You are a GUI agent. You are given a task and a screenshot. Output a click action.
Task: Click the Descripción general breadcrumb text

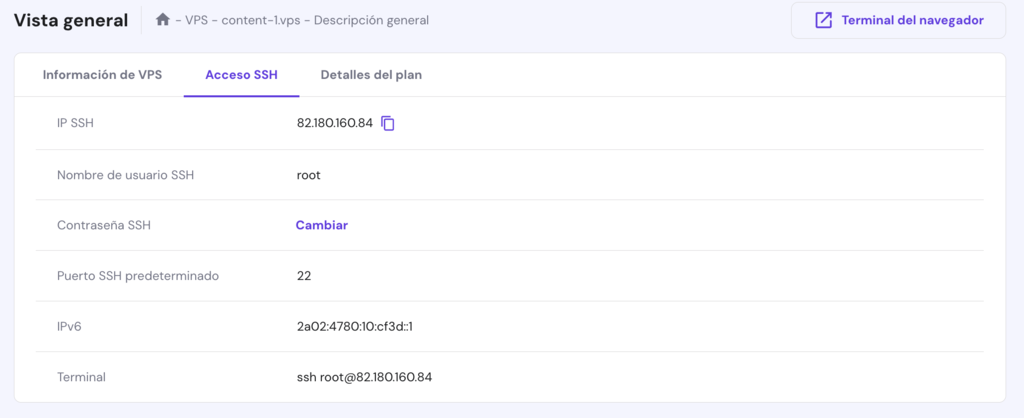pos(371,20)
